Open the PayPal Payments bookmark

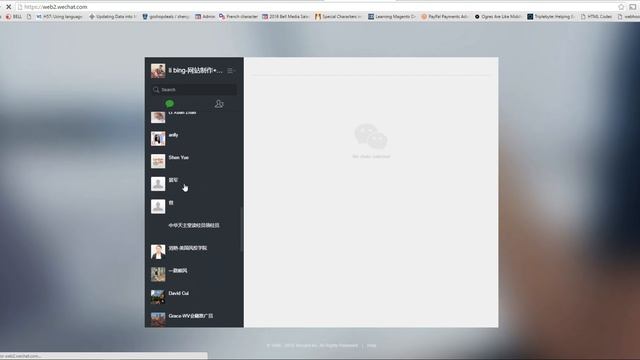[x=444, y=17]
